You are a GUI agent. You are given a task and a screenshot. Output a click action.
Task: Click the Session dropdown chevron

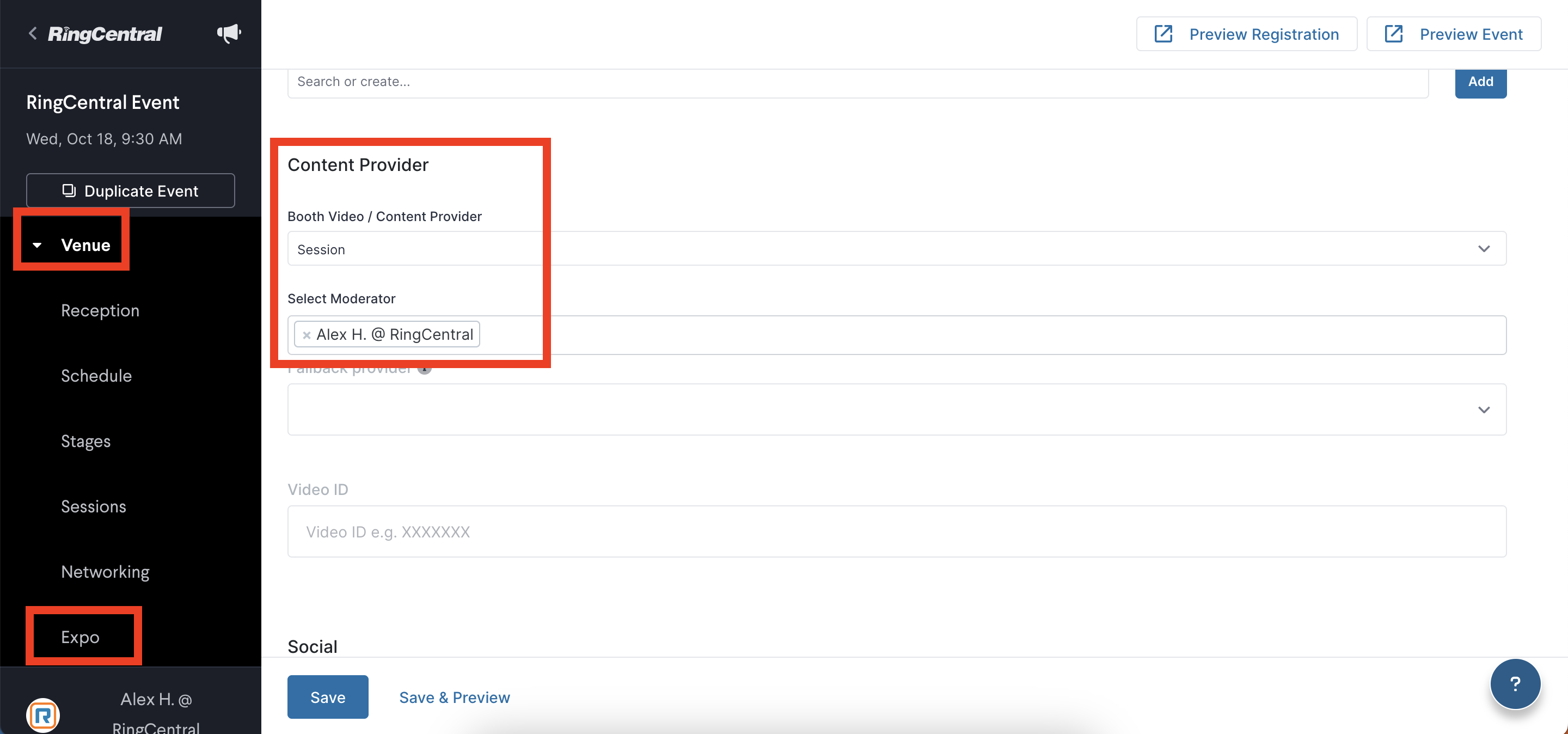tap(1484, 249)
